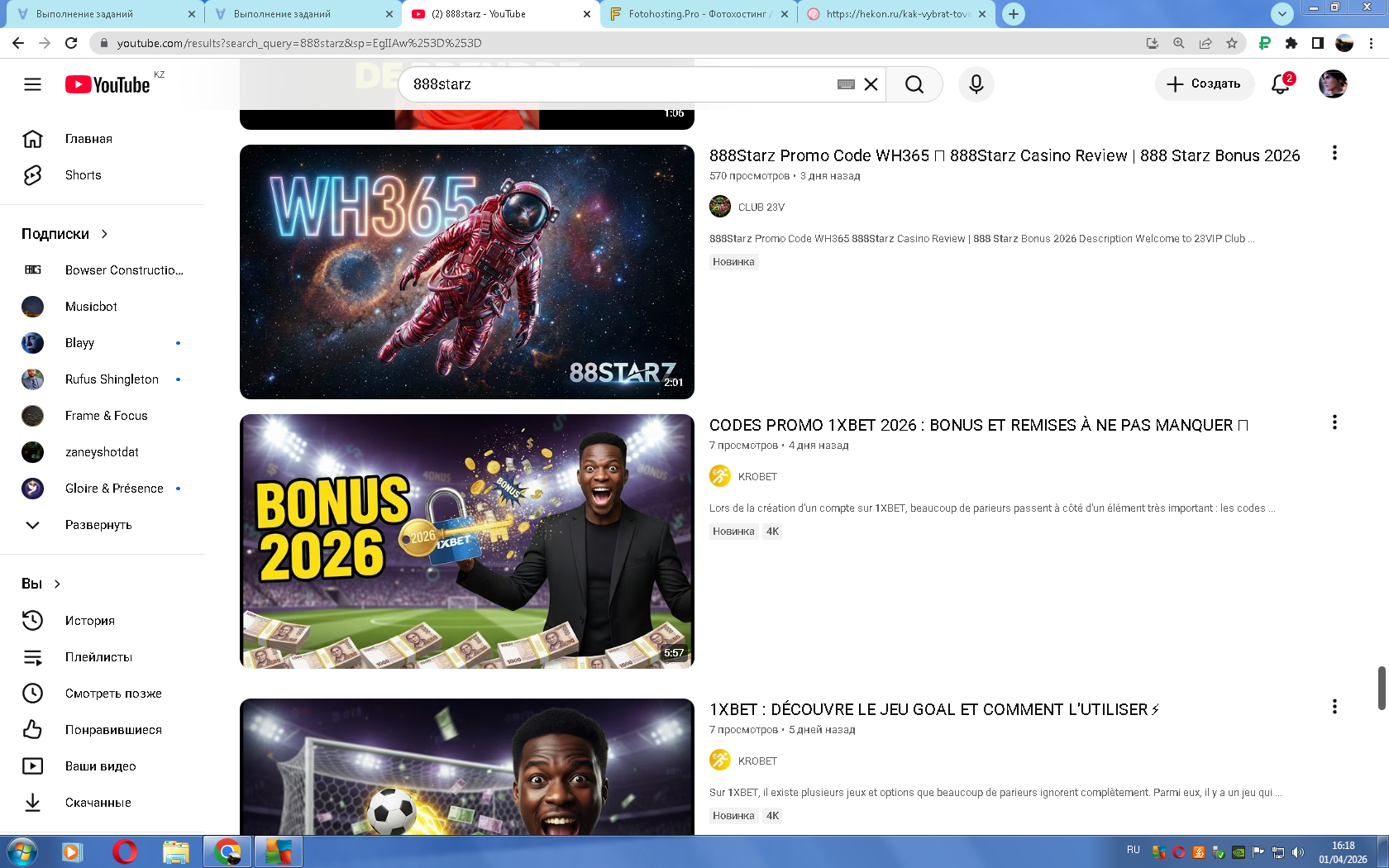Open the on-screen keyboard icon in search

[845, 84]
